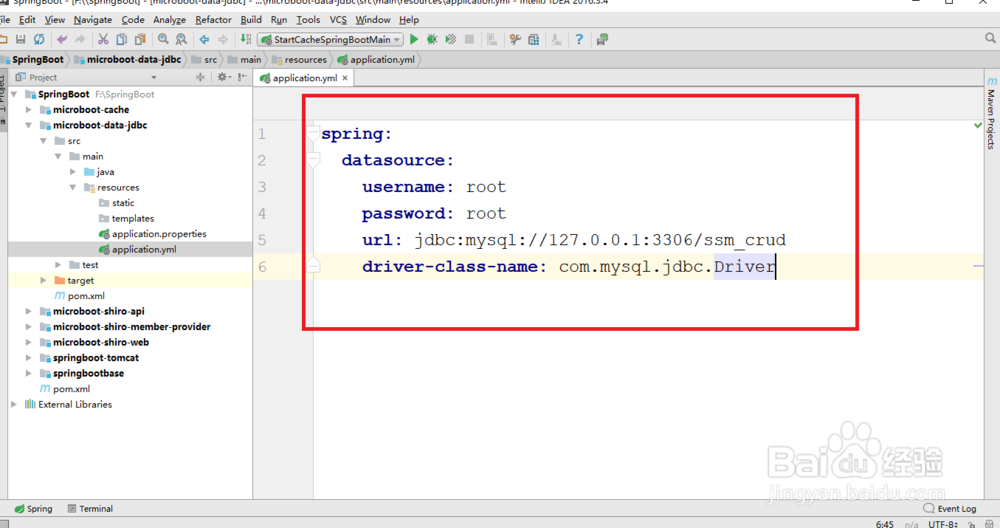
Task: Run StartCacheSpringBootMain with green play button
Action: coord(414,40)
